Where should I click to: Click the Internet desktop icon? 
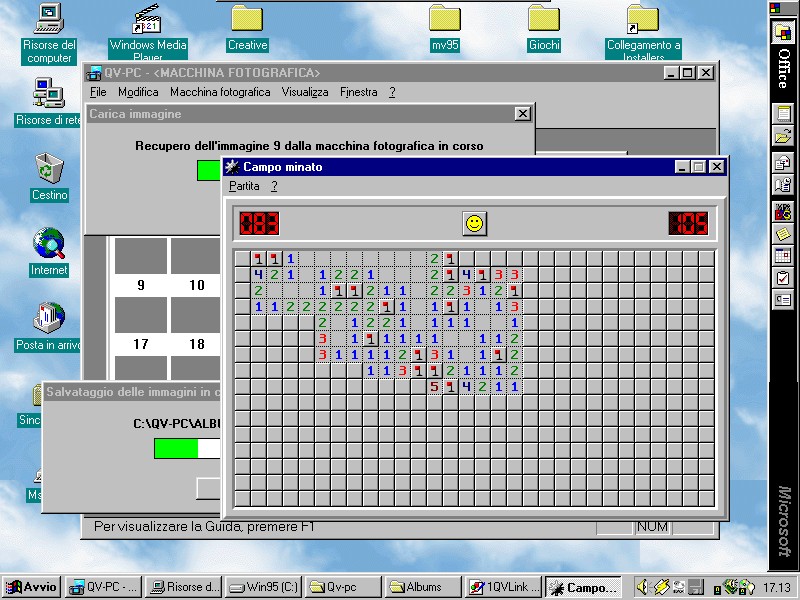(49, 252)
